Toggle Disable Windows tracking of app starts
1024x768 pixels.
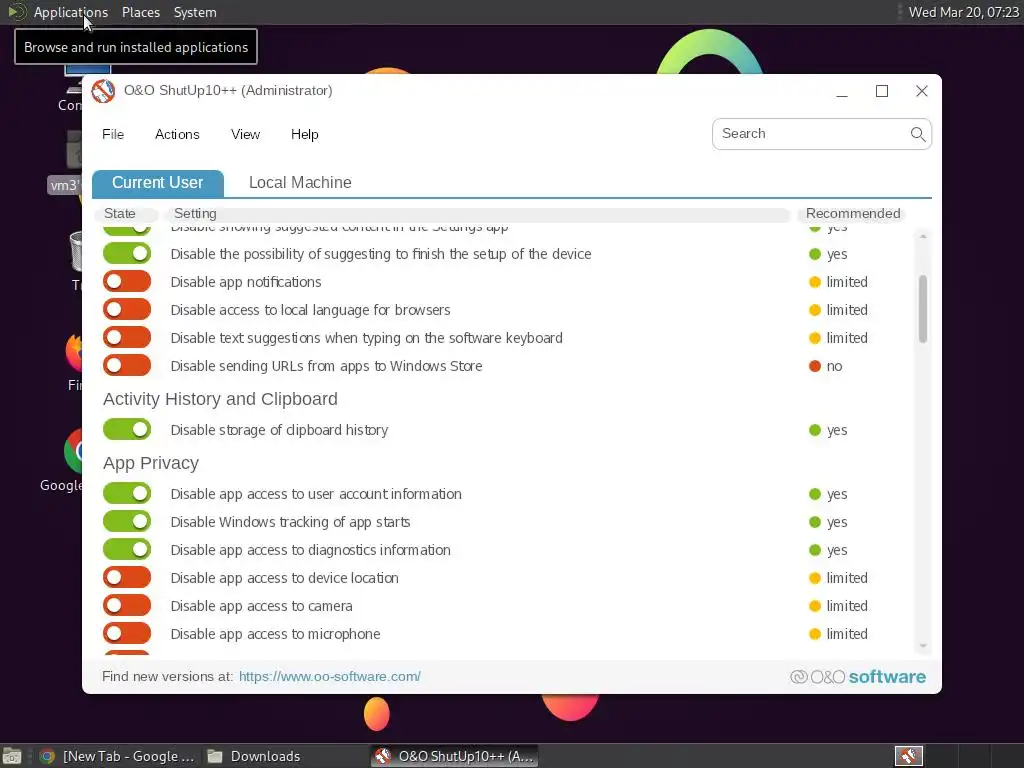click(x=127, y=522)
